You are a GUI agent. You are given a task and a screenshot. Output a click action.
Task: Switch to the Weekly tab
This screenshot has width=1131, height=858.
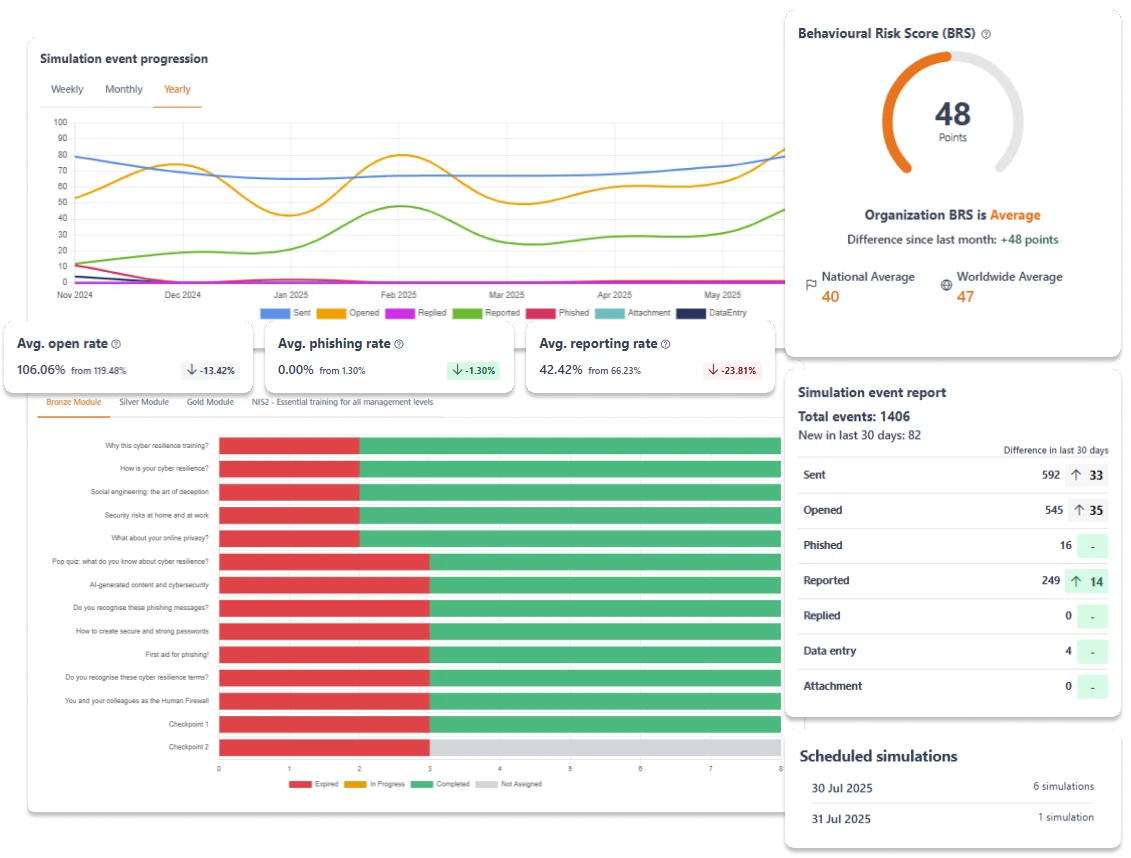tap(67, 89)
